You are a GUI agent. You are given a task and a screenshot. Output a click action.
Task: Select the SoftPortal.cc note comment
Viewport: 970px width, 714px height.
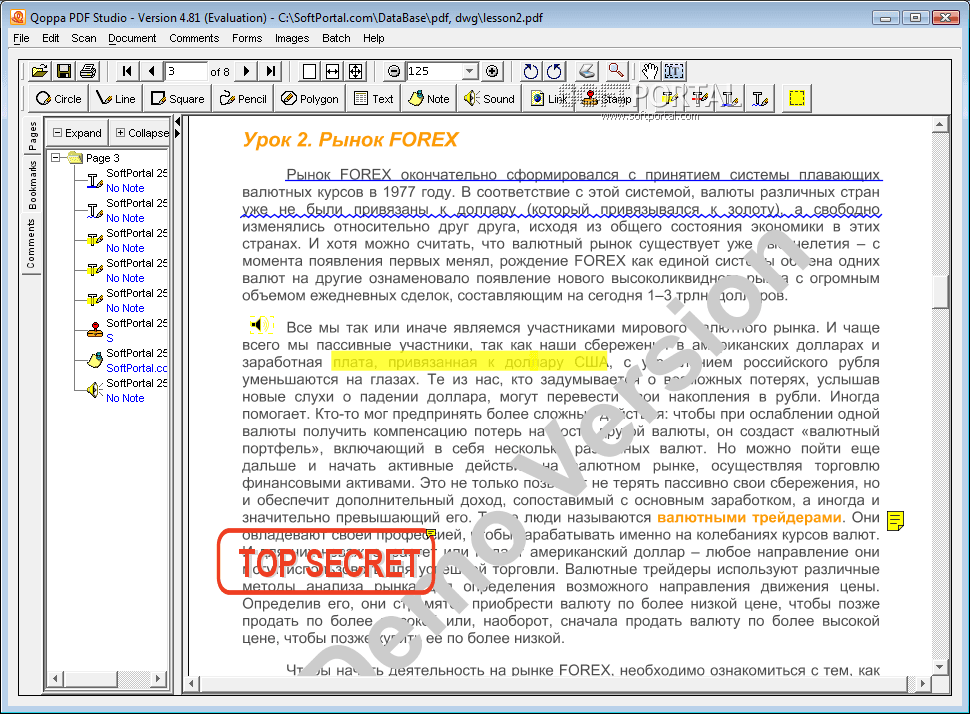pyautogui.click(x=127, y=360)
